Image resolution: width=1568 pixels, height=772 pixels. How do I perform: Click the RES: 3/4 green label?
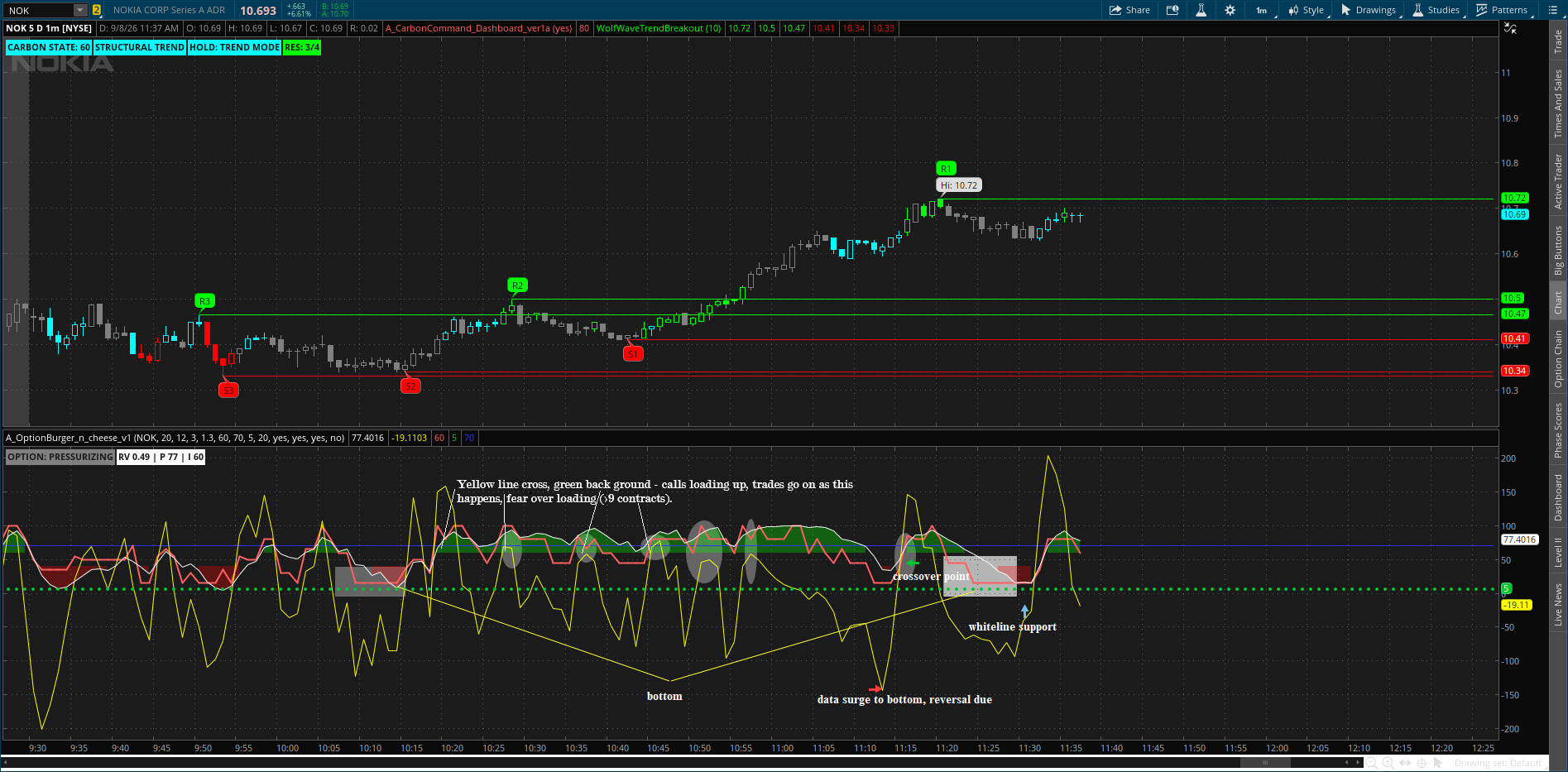click(302, 47)
